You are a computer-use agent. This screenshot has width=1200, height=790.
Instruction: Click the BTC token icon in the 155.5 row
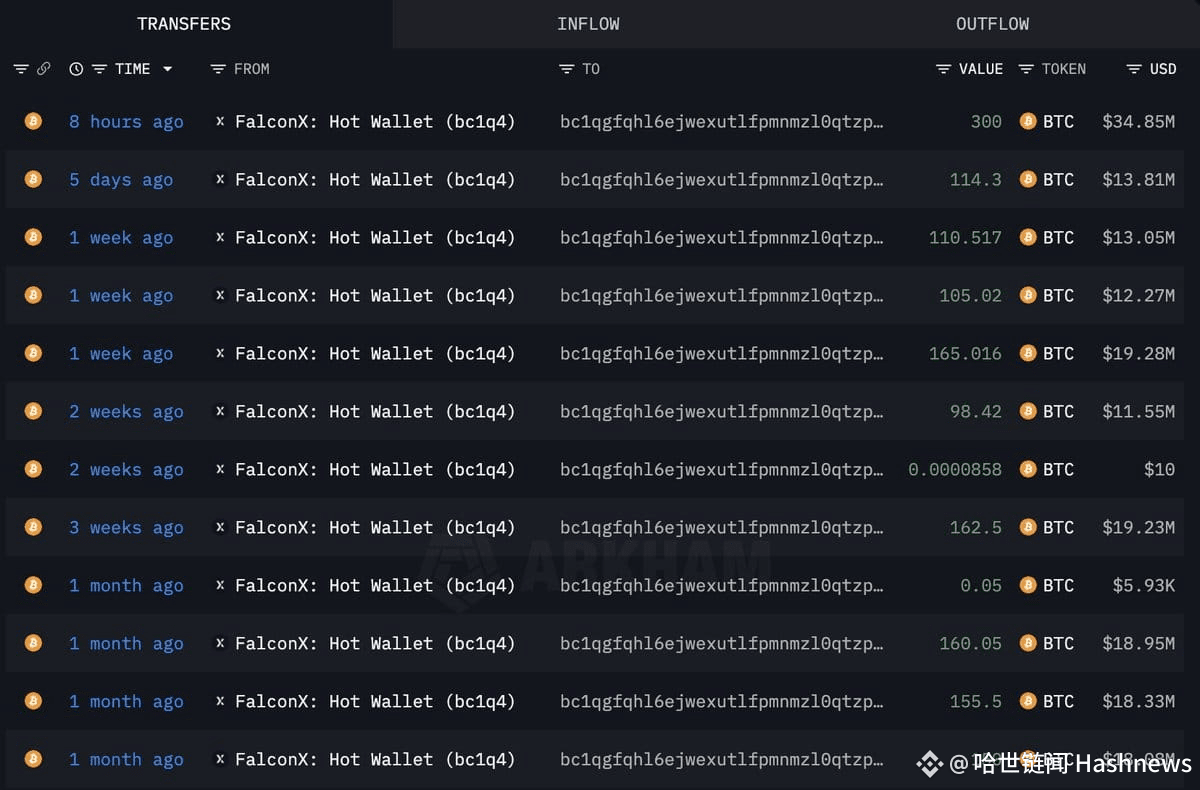point(1027,701)
